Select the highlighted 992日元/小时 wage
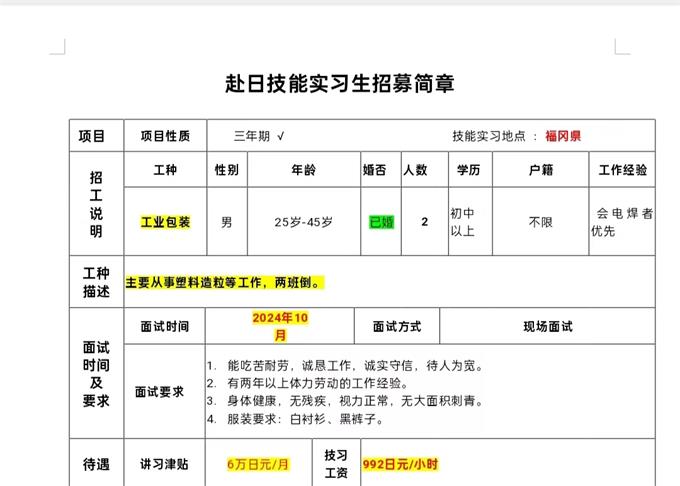 coord(400,464)
